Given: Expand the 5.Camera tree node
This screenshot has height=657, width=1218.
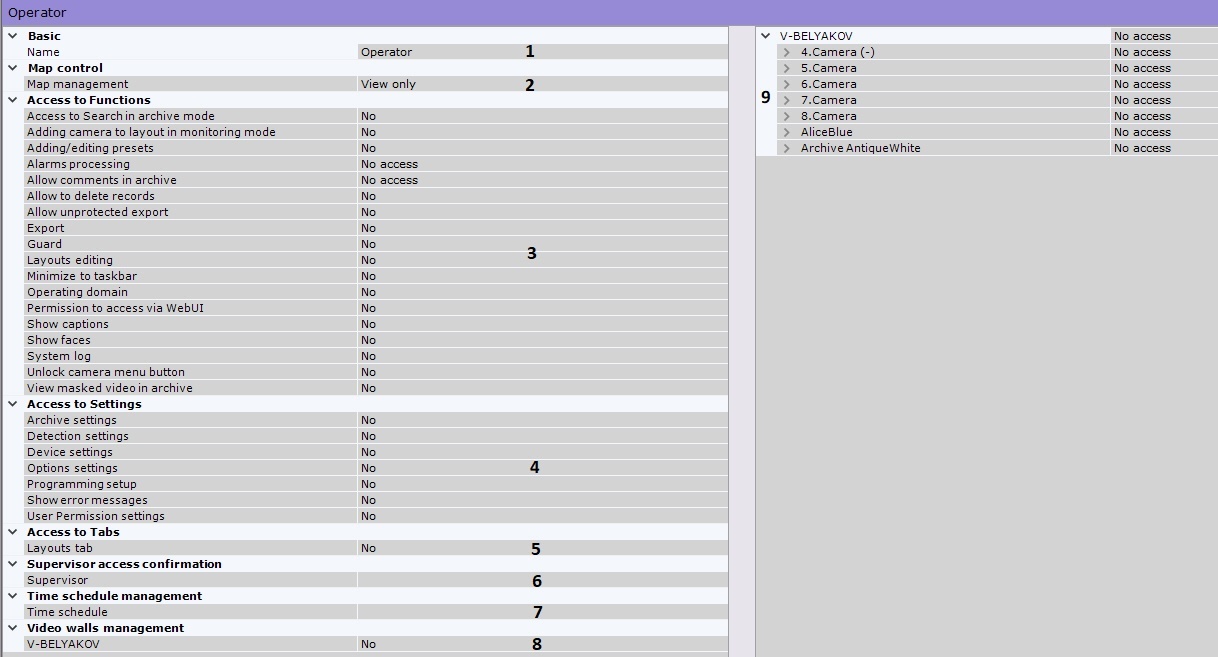Looking at the screenshot, I should tap(787, 68).
